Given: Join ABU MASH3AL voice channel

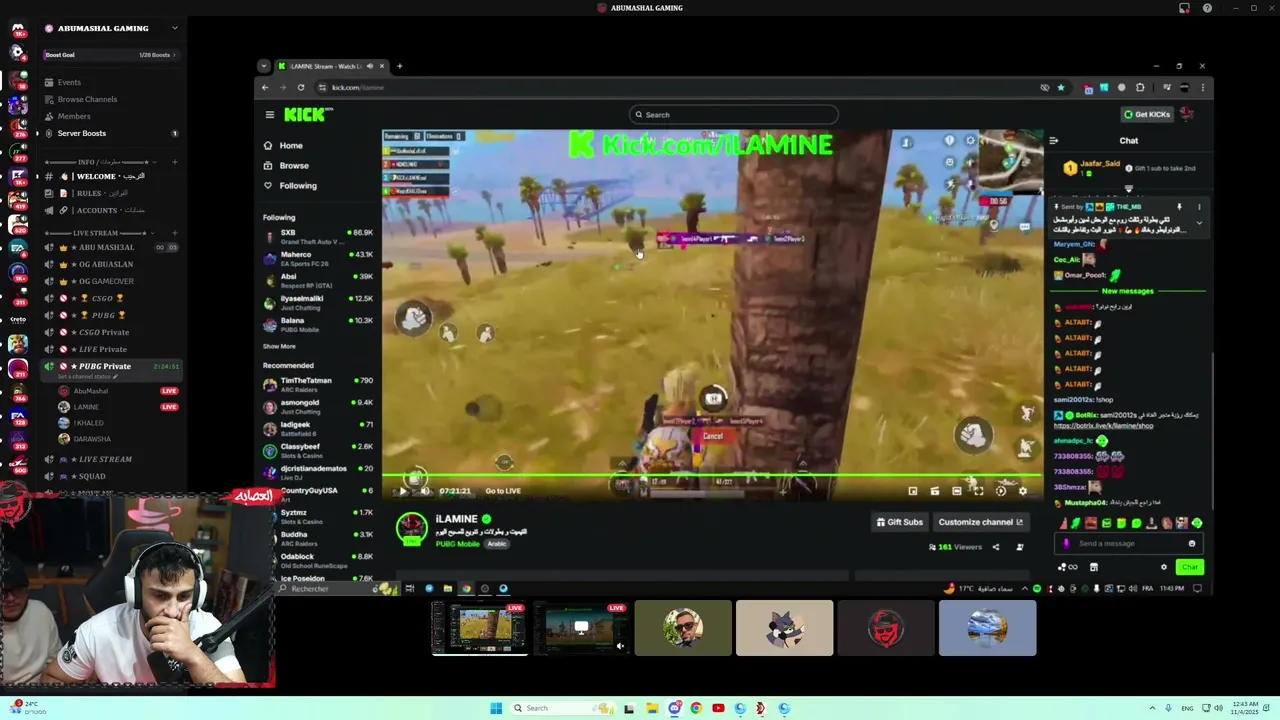Looking at the screenshot, I should (110, 247).
